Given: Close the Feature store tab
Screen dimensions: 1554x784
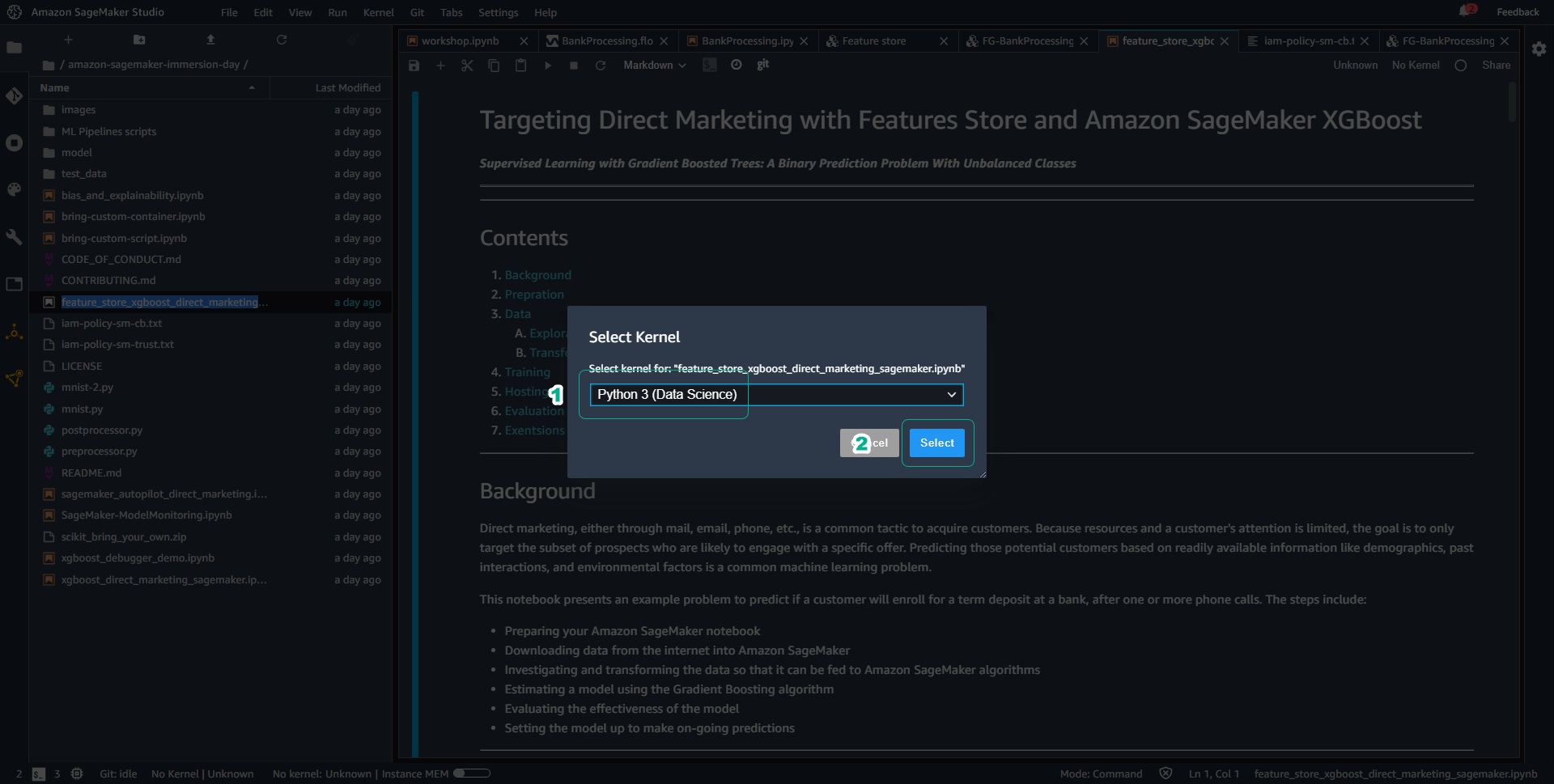Looking at the screenshot, I should click(x=944, y=41).
